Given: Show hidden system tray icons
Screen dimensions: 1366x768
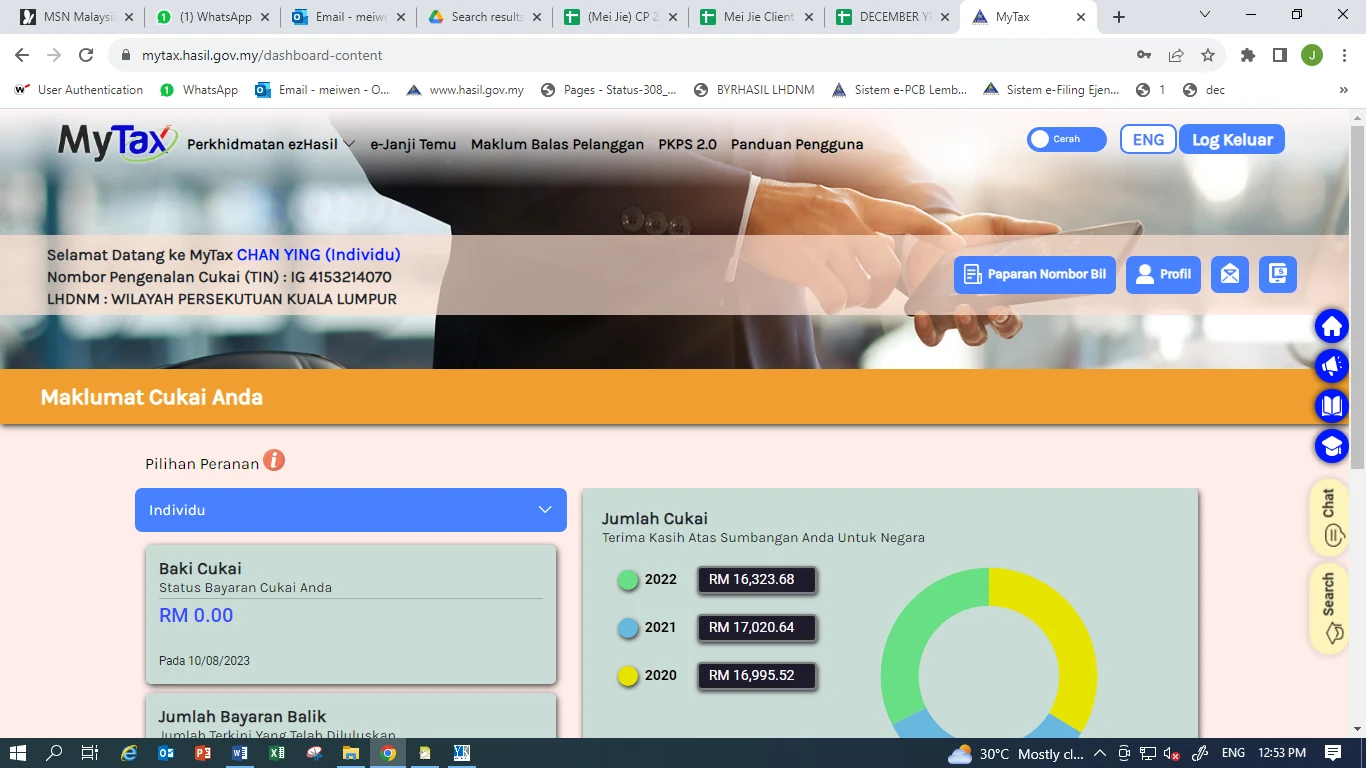Looking at the screenshot, I should coord(1100,753).
